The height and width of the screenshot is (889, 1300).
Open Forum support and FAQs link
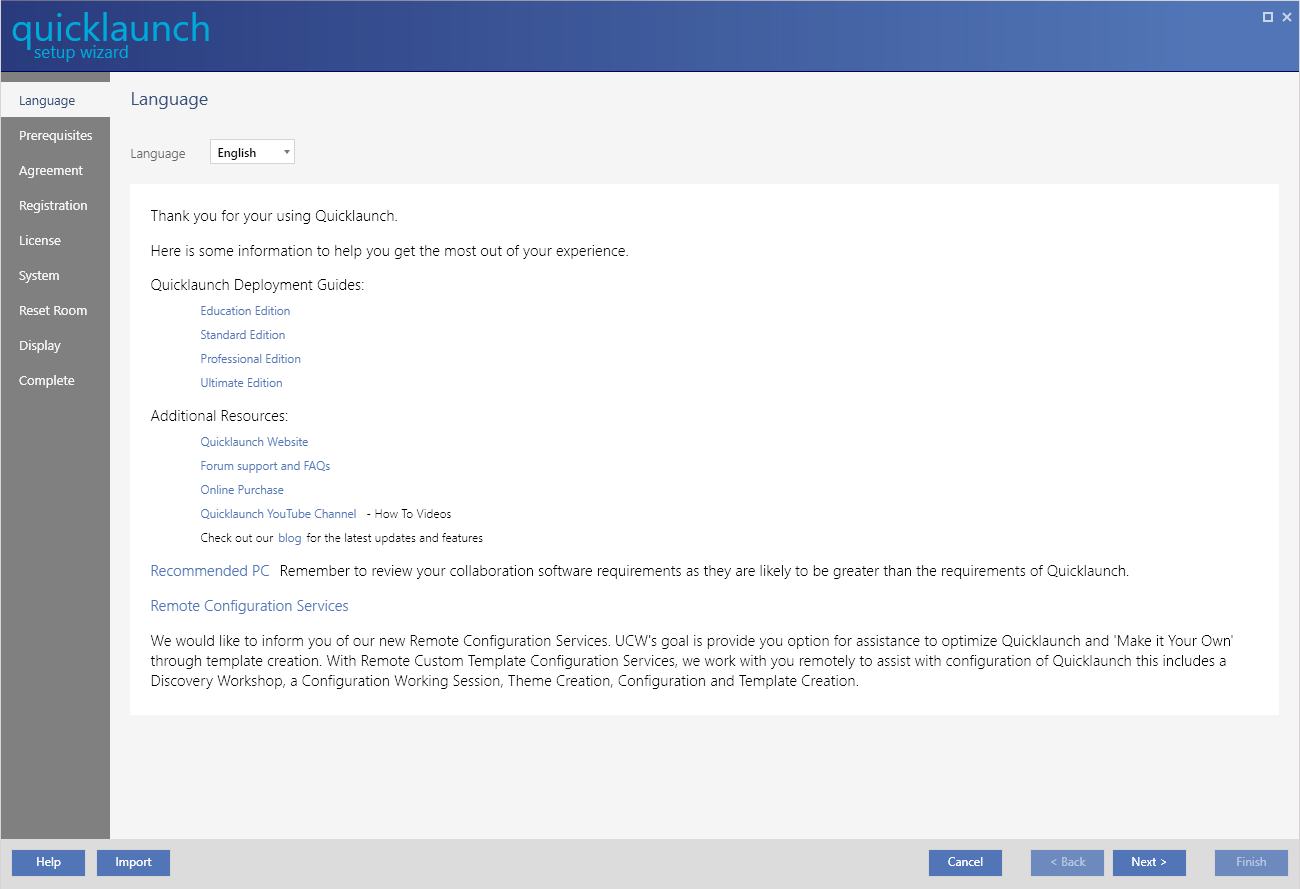tap(265, 466)
